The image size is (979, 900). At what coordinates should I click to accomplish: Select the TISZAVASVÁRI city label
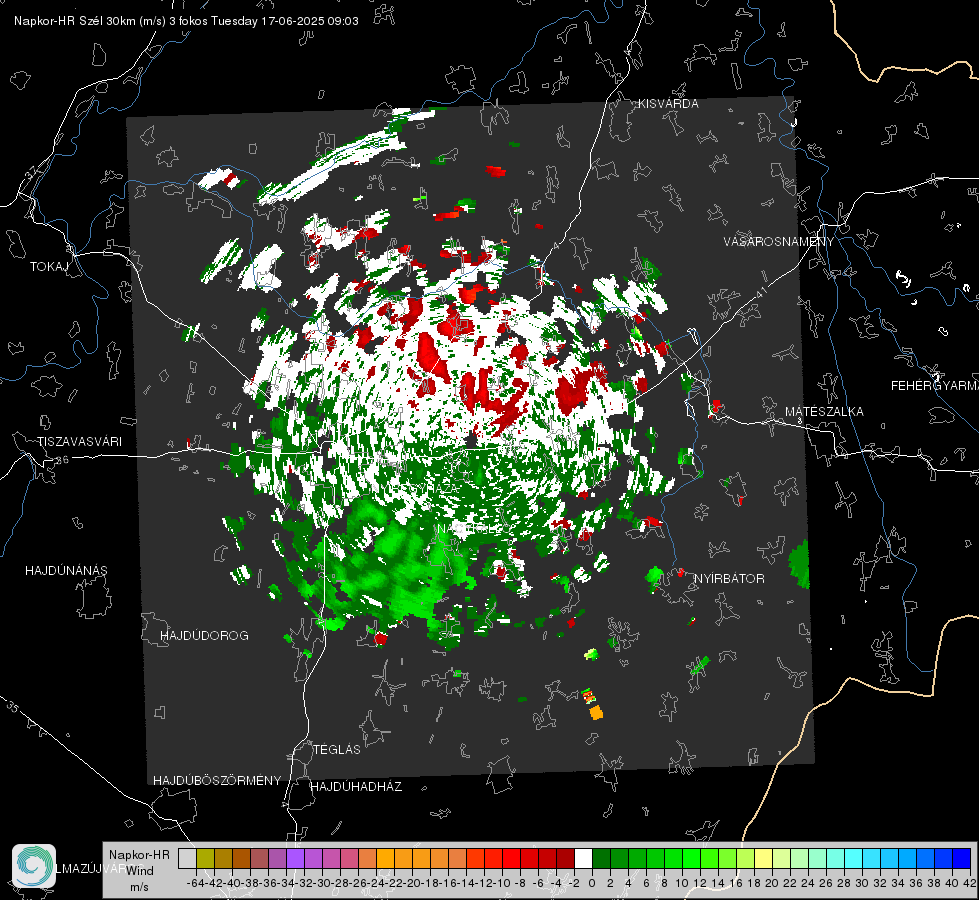click(x=79, y=442)
